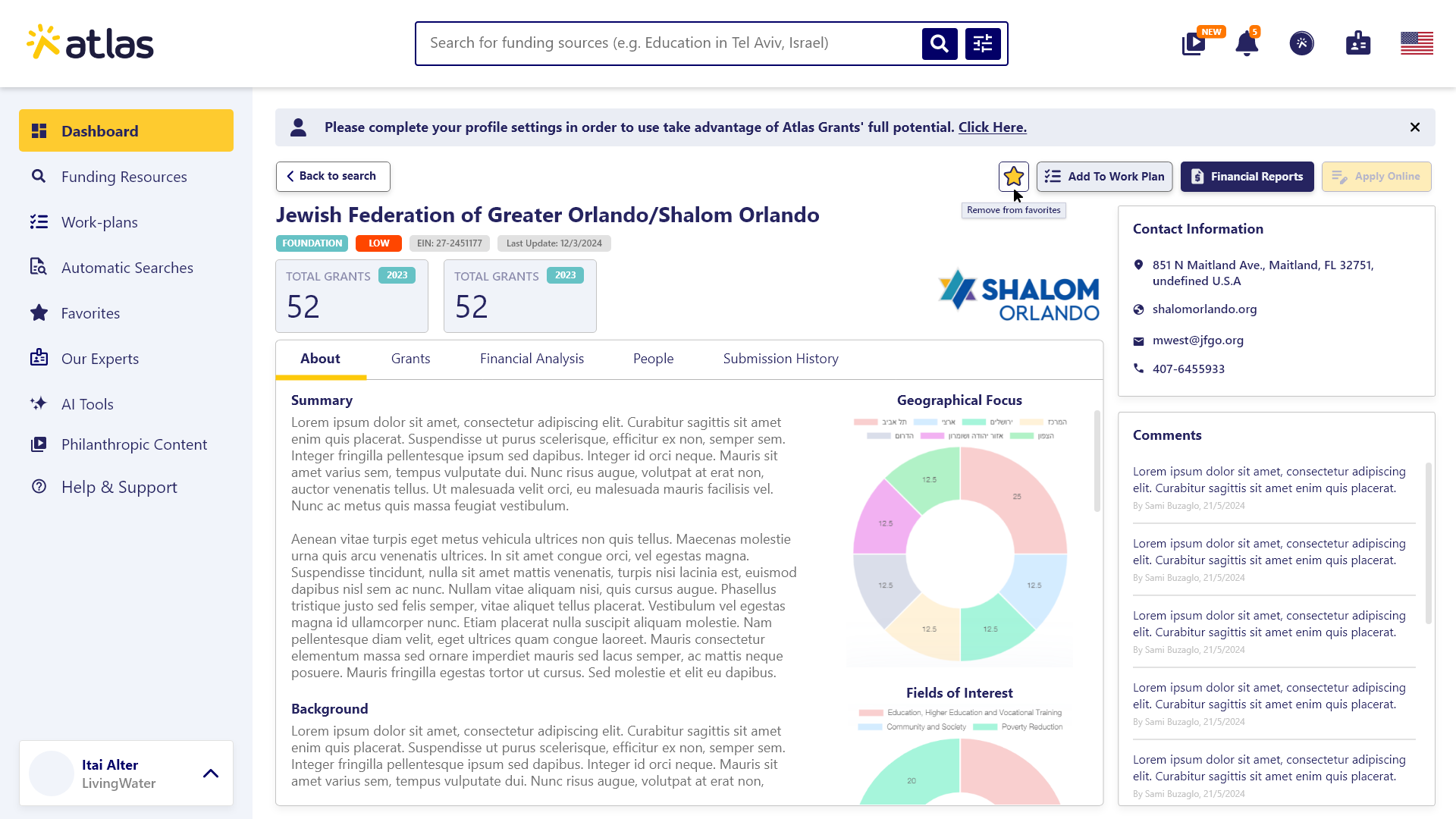
Task: Expand the Itai Alter user menu chevron
Action: click(x=211, y=773)
